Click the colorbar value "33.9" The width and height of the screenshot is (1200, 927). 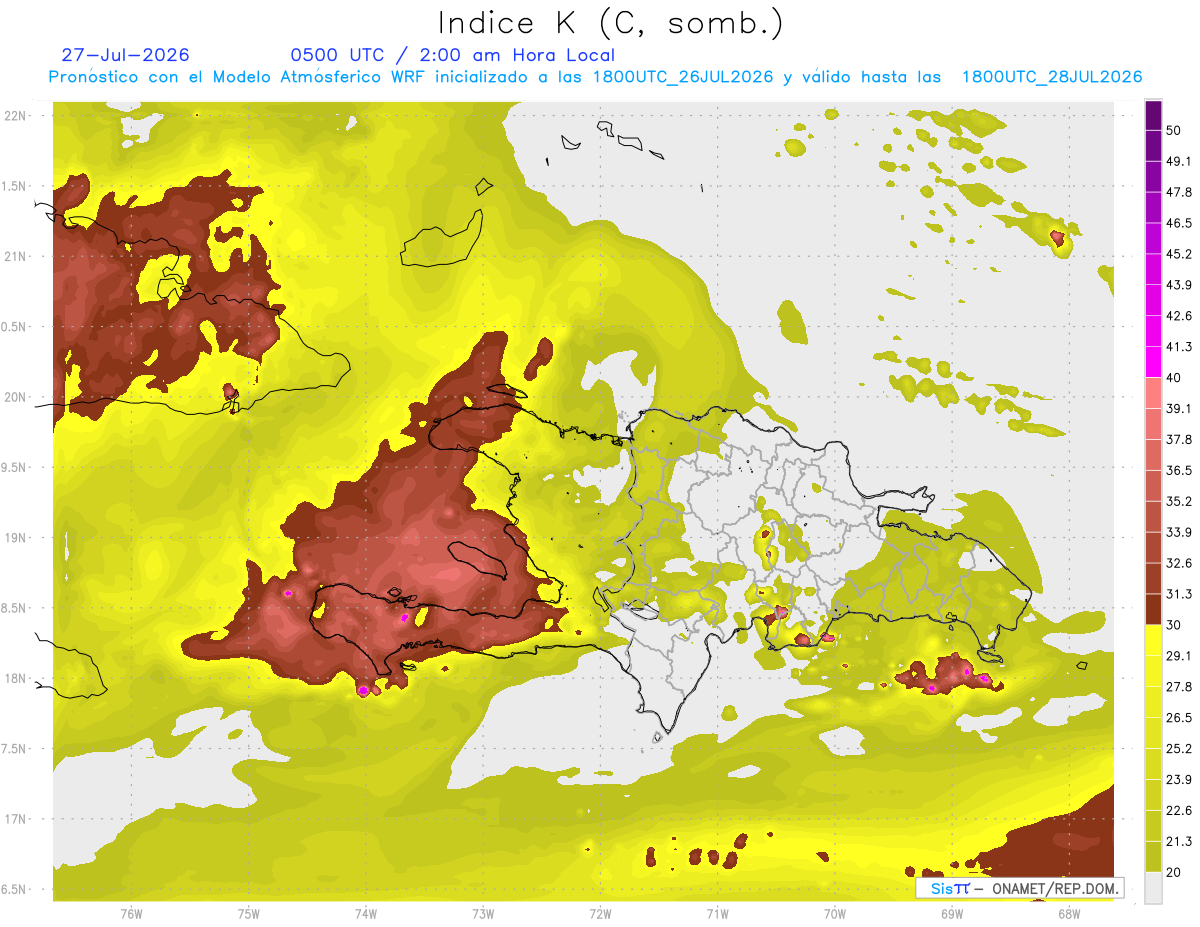1178,532
